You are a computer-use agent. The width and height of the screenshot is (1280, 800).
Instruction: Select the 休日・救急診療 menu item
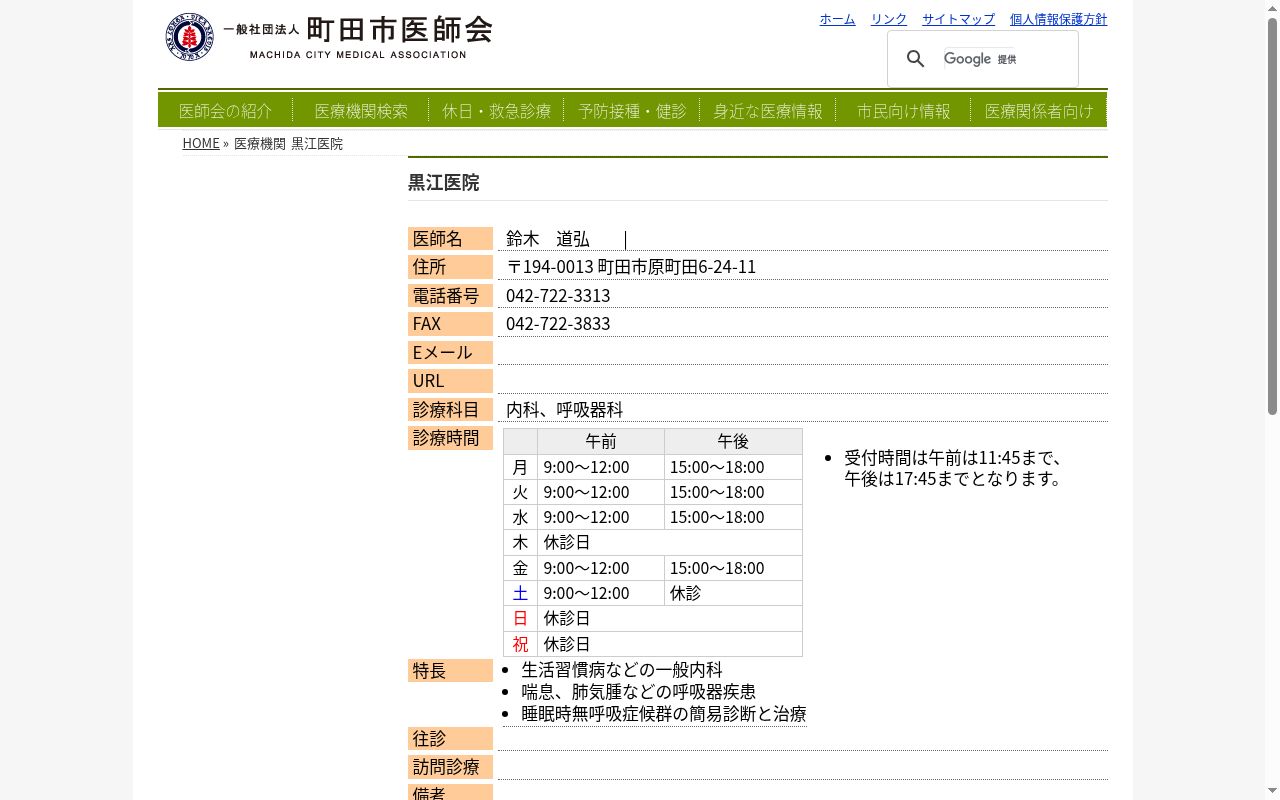point(497,111)
